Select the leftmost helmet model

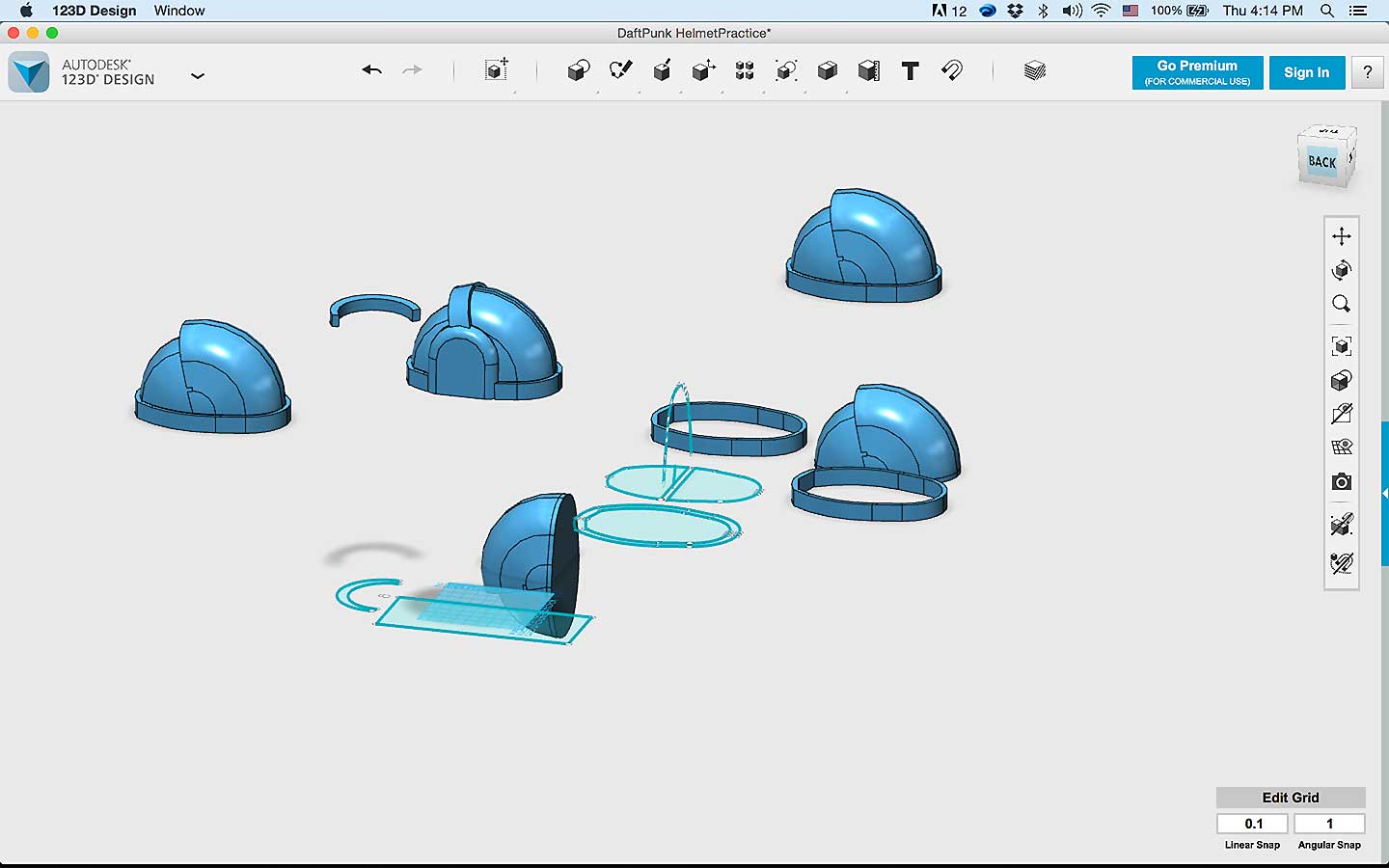pos(212,377)
